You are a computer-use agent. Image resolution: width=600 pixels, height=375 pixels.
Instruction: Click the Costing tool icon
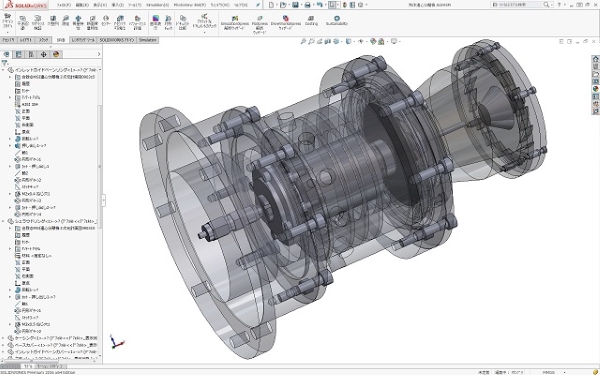311,20
